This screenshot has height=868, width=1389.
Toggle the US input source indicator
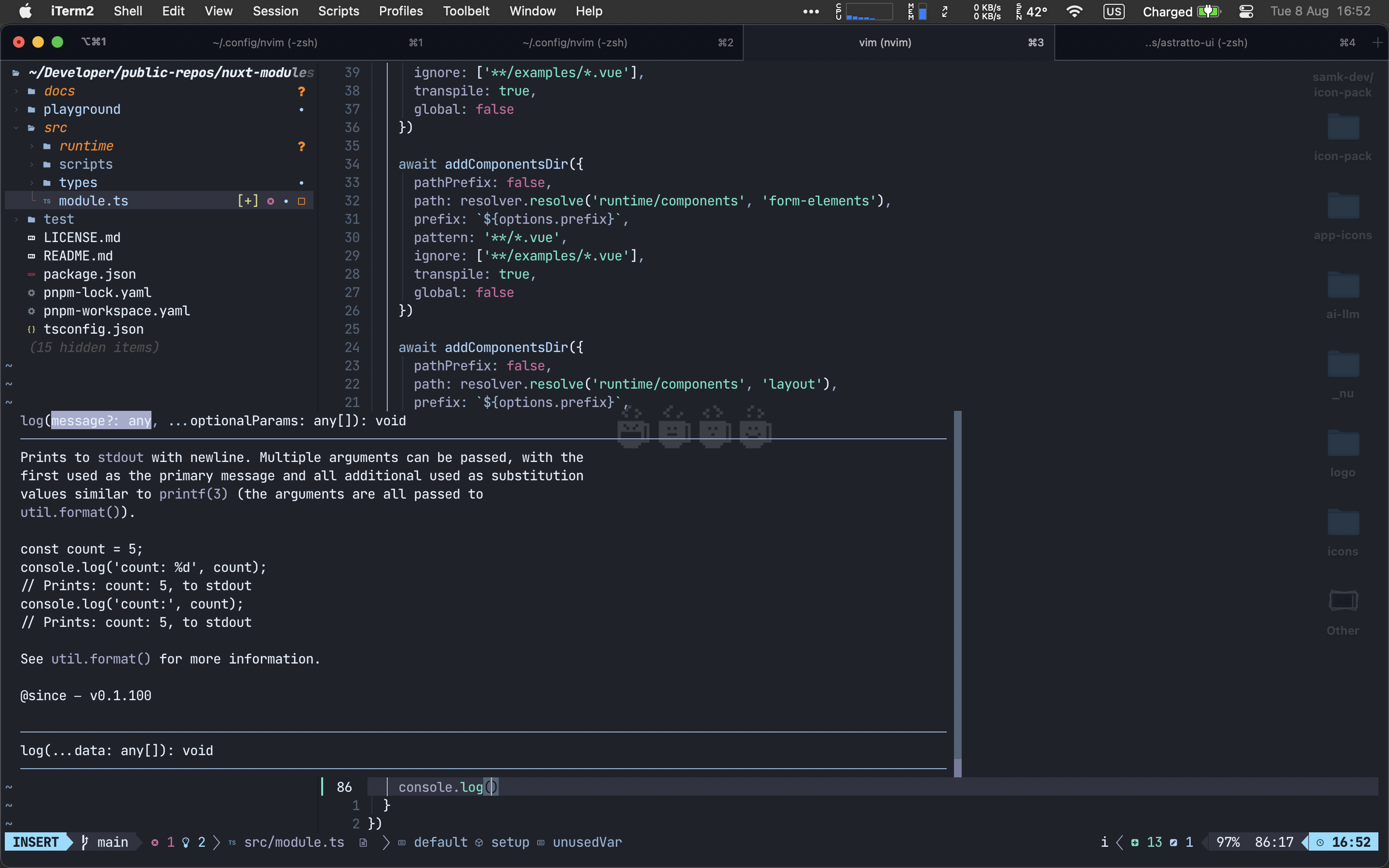pyautogui.click(x=1114, y=12)
